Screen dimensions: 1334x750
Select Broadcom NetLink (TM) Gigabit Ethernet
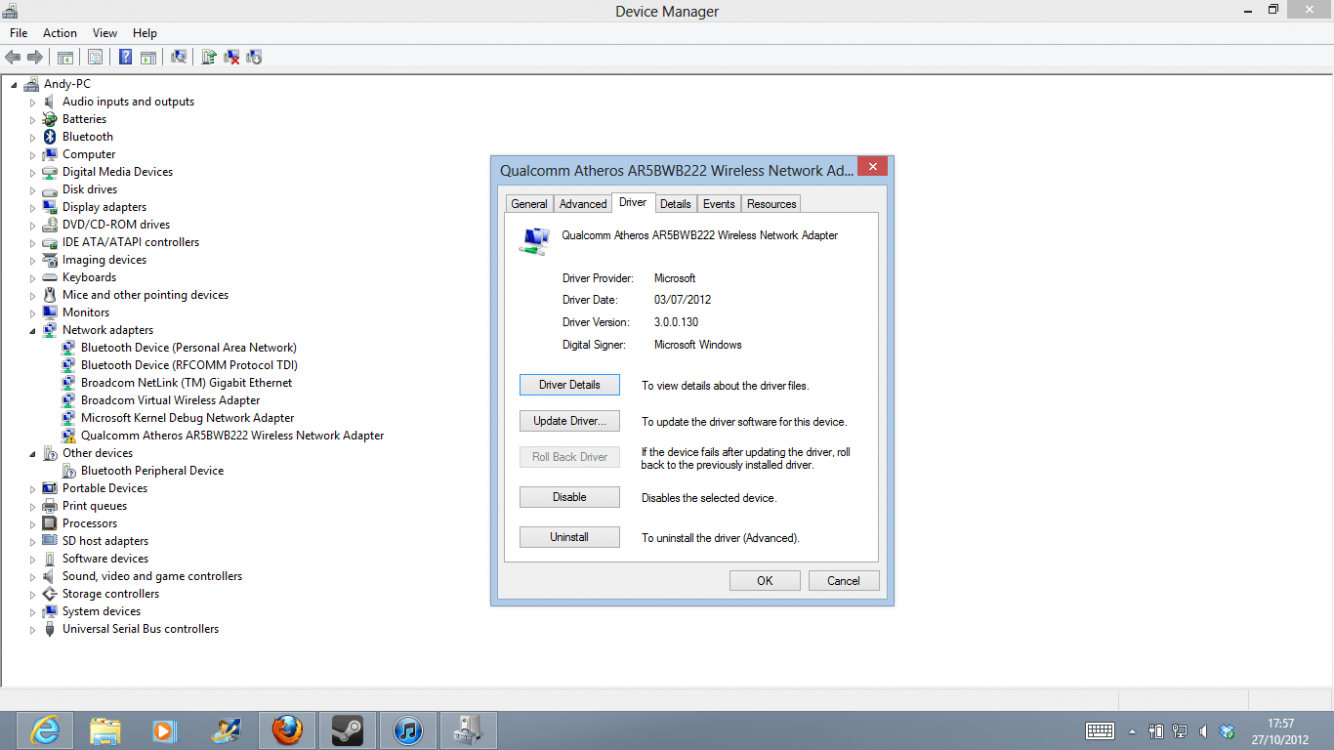[x=187, y=383]
